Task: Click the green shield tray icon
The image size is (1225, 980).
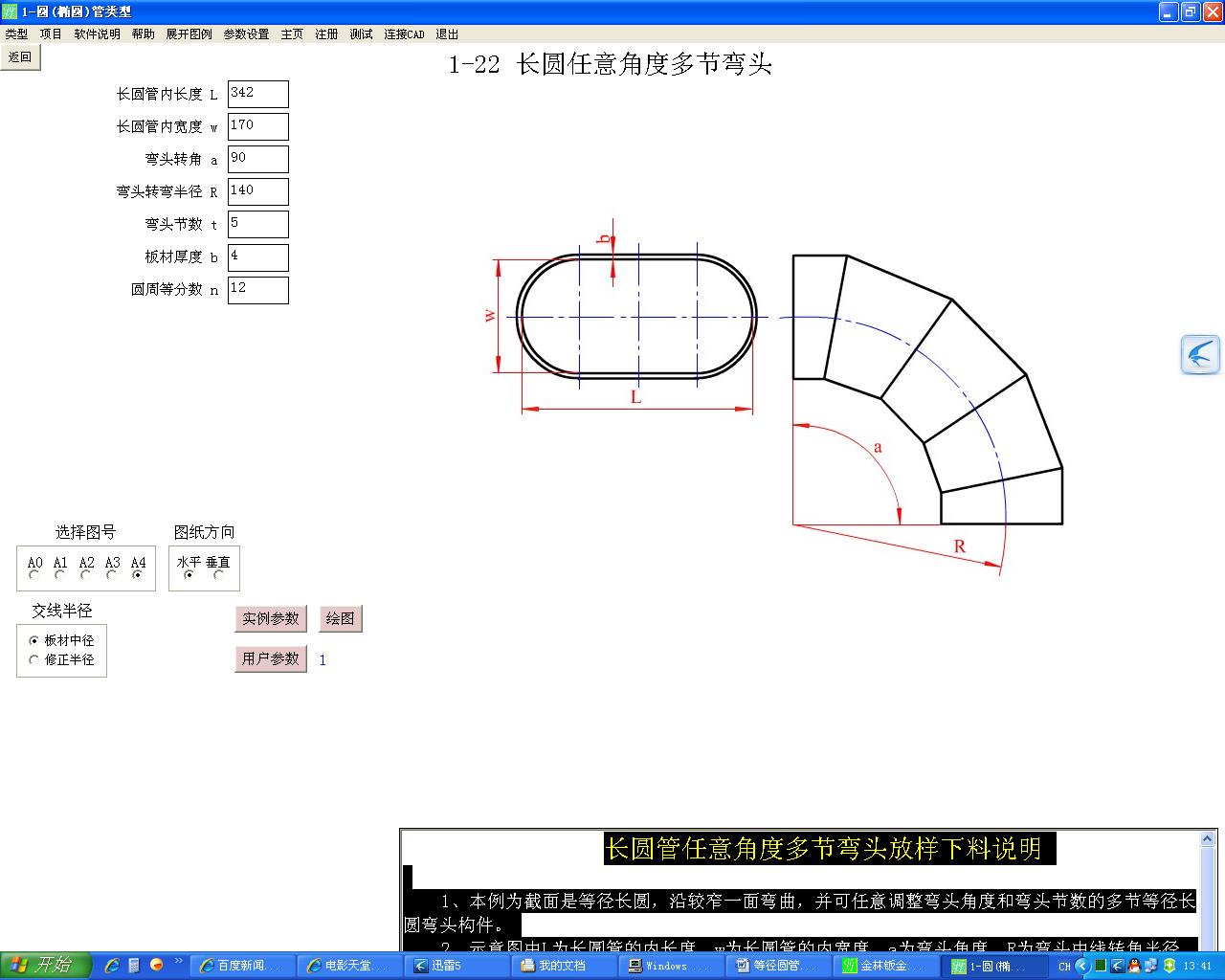Action: point(1169,966)
